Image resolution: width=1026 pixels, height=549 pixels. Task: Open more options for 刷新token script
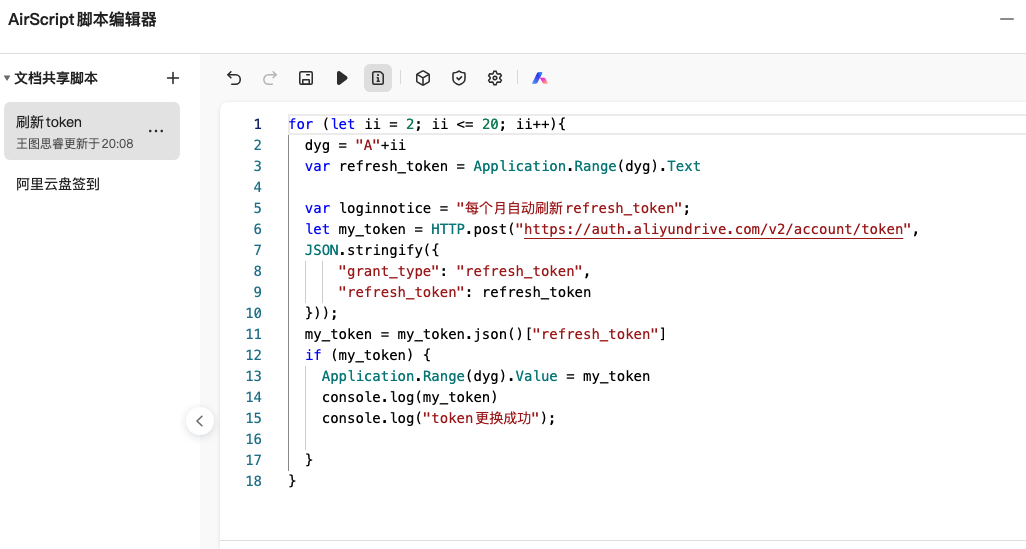156,131
